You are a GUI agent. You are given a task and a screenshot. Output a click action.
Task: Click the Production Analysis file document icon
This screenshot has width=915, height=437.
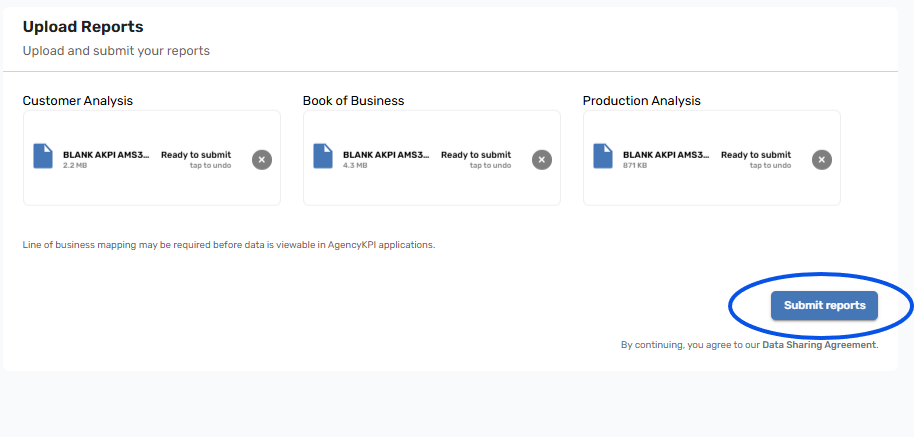pos(602,156)
